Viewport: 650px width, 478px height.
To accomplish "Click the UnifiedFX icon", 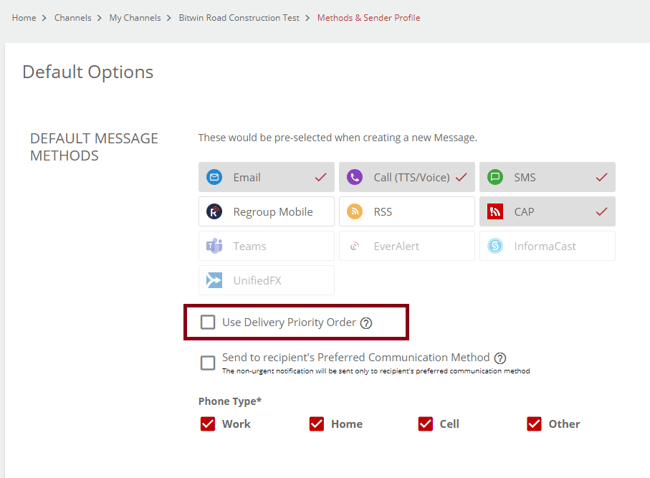I will [214, 281].
